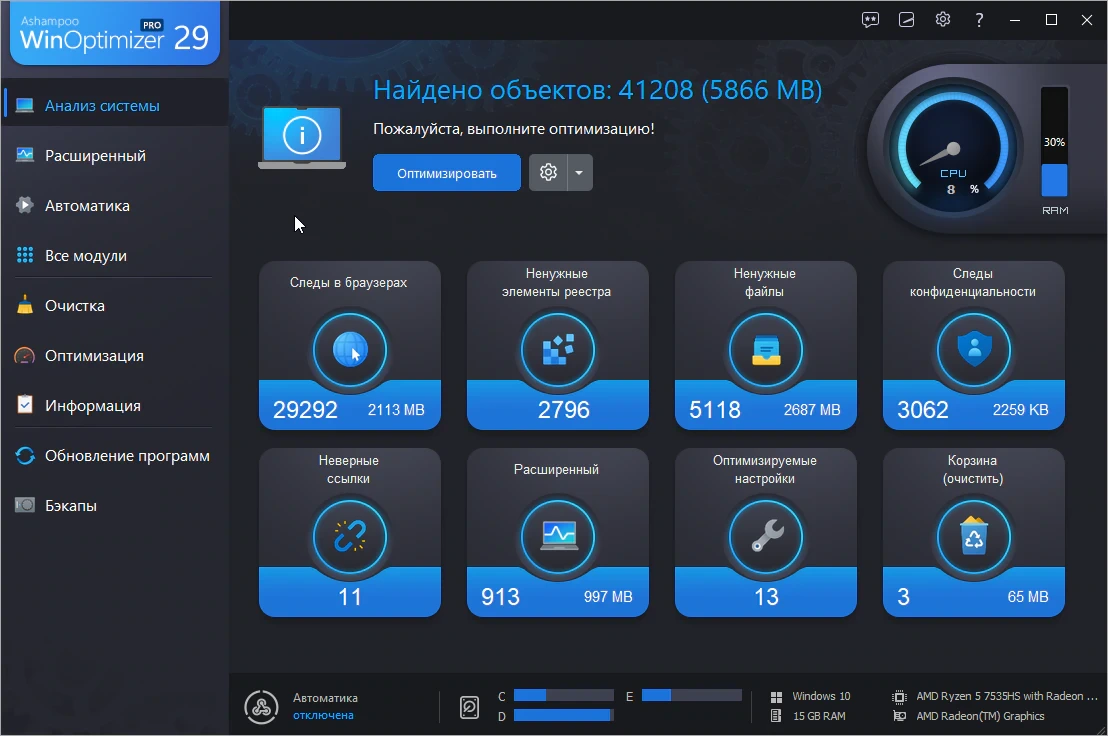Click the 65 MB recycle bin size
The width and height of the screenshot is (1108, 736).
click(x=1027, y=597)
